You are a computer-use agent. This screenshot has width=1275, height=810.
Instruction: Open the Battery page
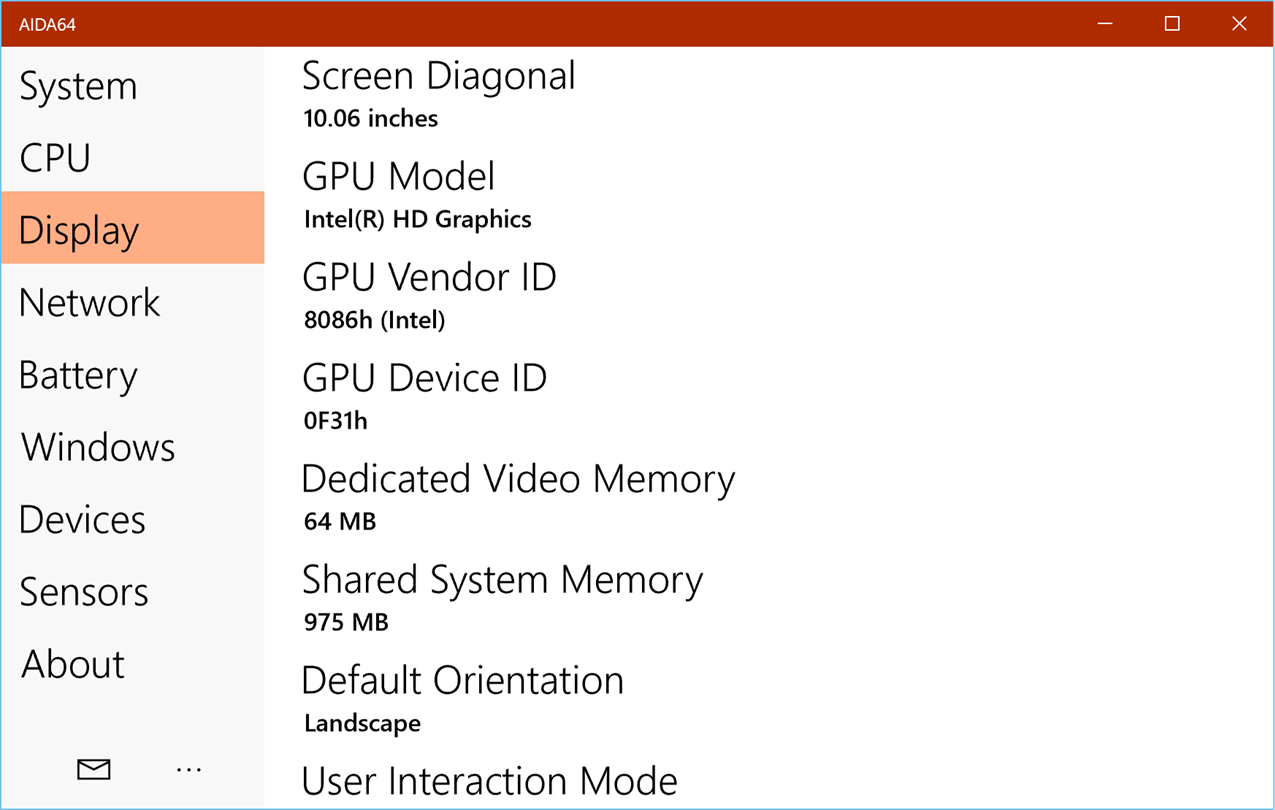pyautogui.click(x=78, y=375)
